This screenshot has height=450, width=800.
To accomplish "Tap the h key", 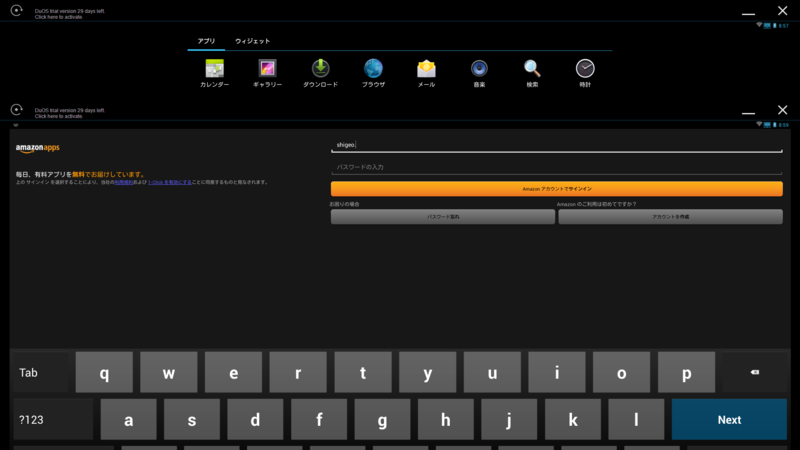I will [x=445, y=419].
